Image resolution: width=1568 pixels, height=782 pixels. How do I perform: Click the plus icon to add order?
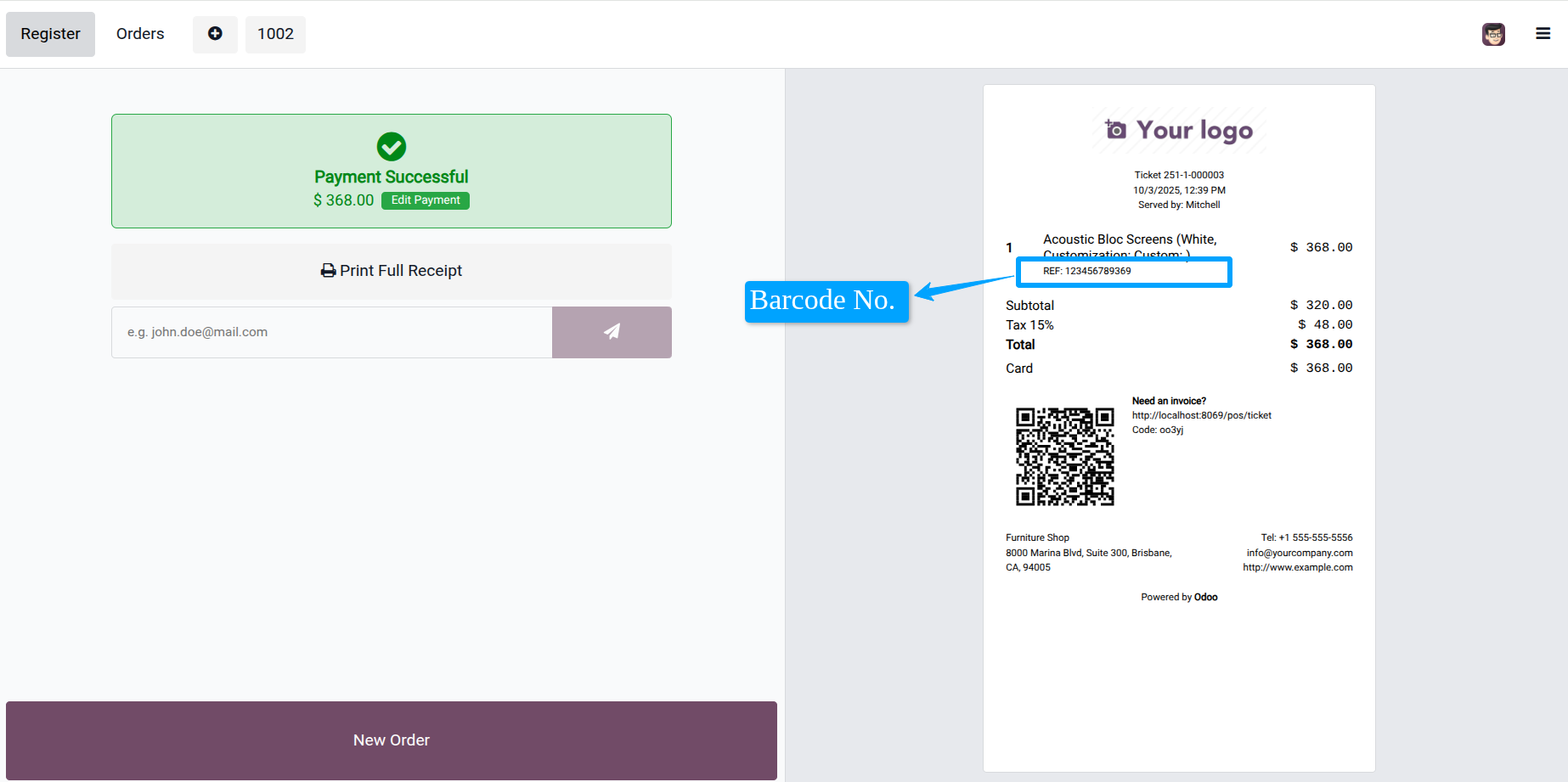tap(215, 34)
